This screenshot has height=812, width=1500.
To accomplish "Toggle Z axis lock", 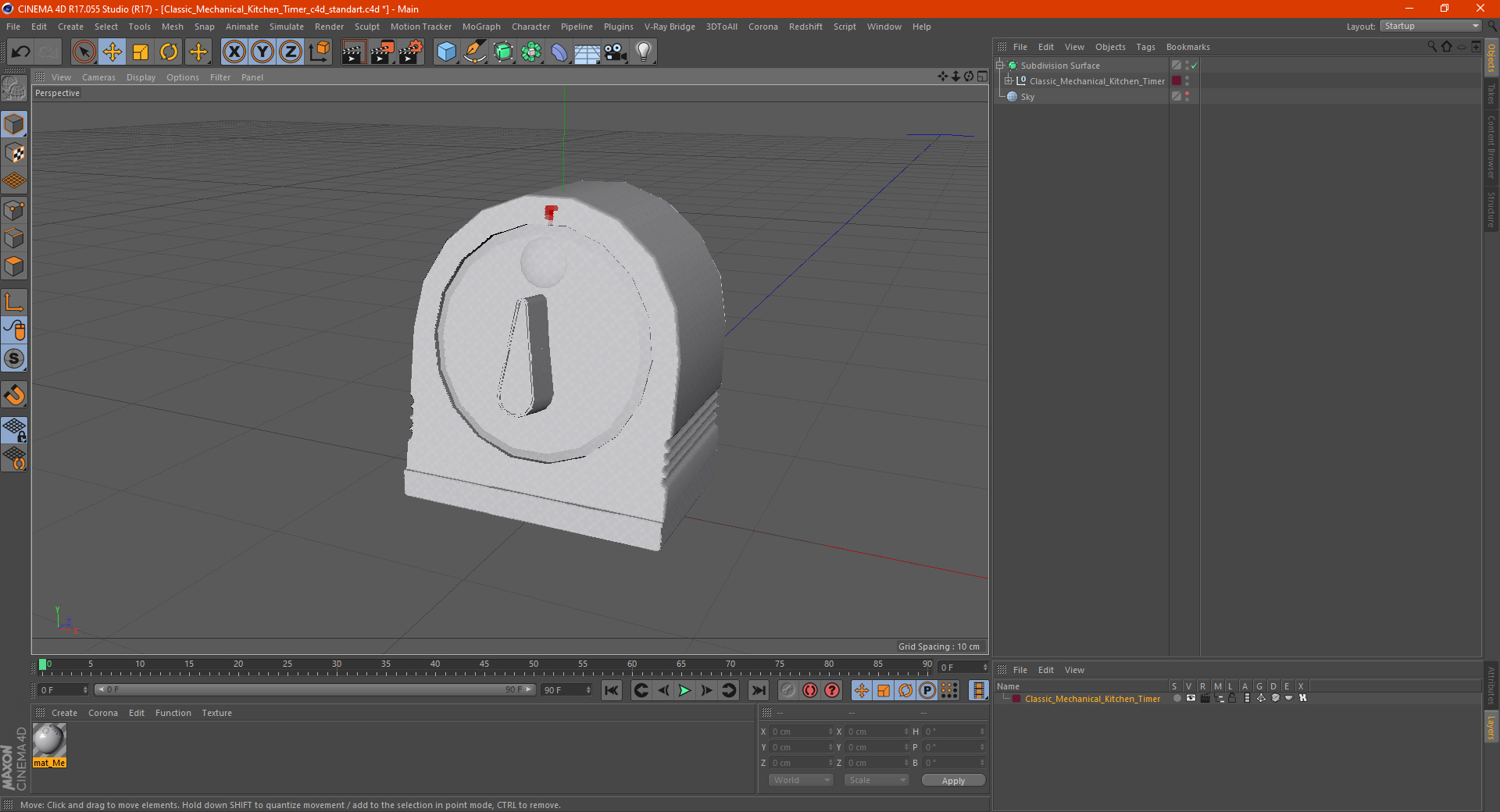I will [x=291, y=52].
